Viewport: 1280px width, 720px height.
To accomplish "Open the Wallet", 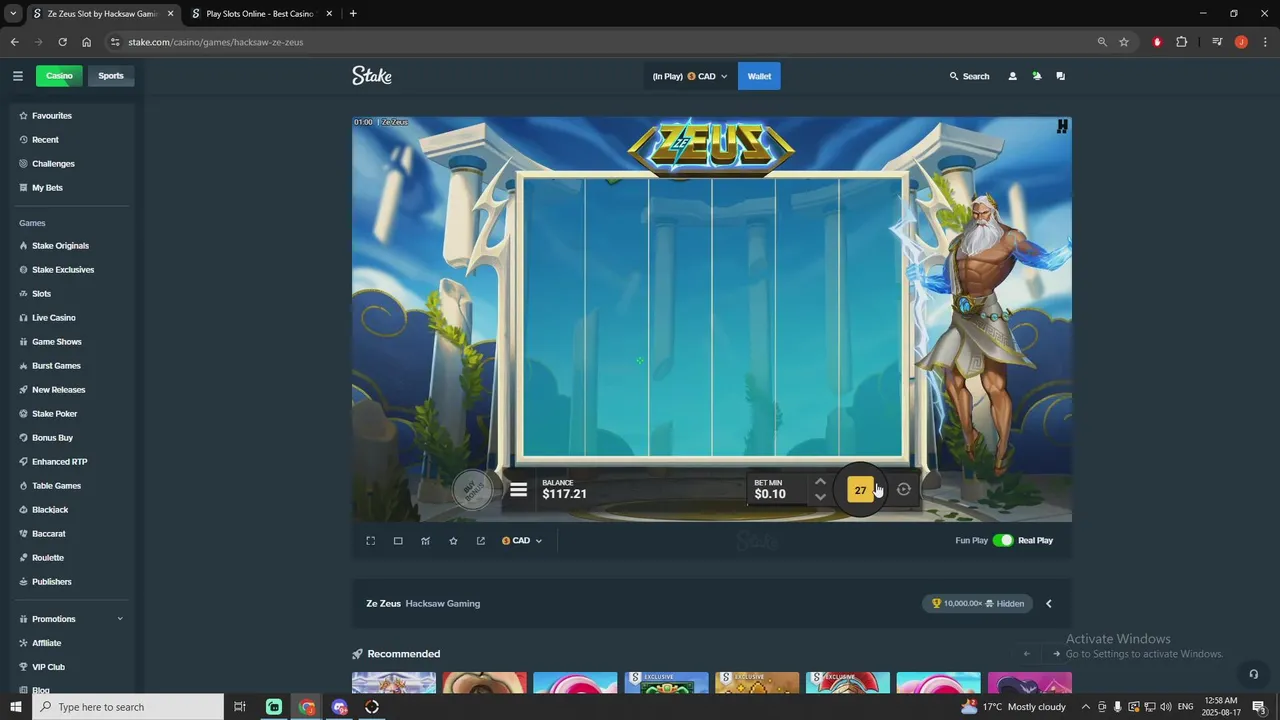I will click(759, 76).
